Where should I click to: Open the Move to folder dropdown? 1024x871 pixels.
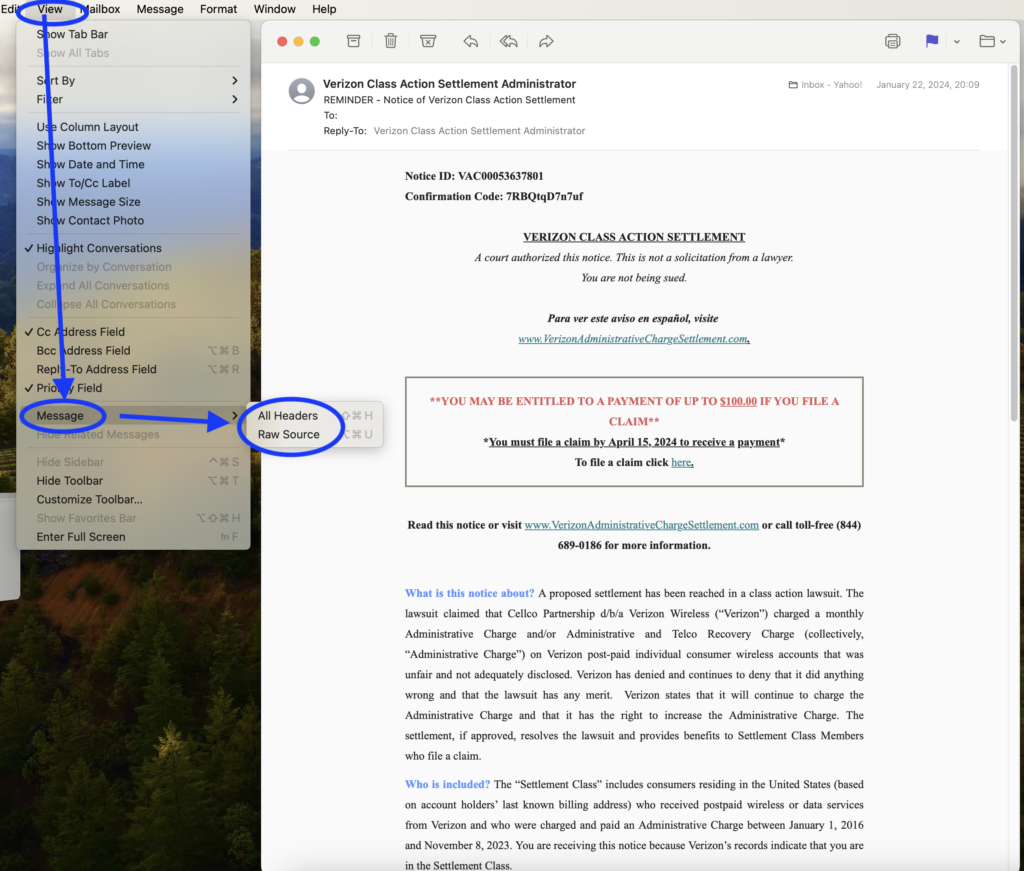(x=992, y=41)
